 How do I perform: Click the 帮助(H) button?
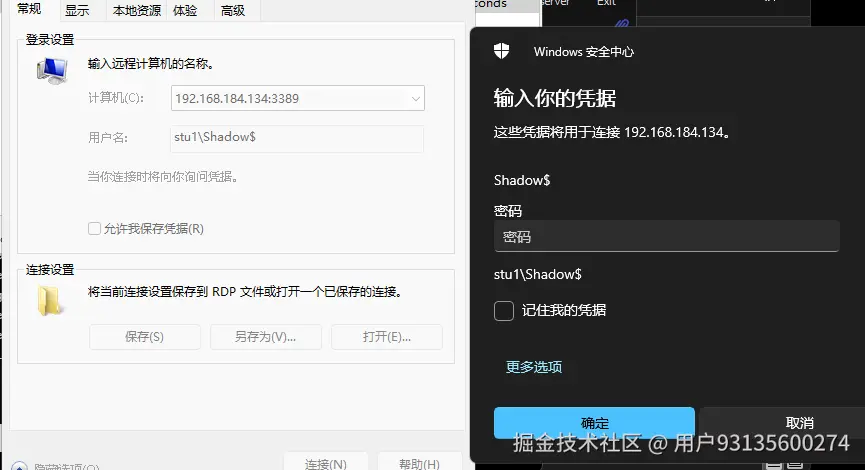pos(419,462)
